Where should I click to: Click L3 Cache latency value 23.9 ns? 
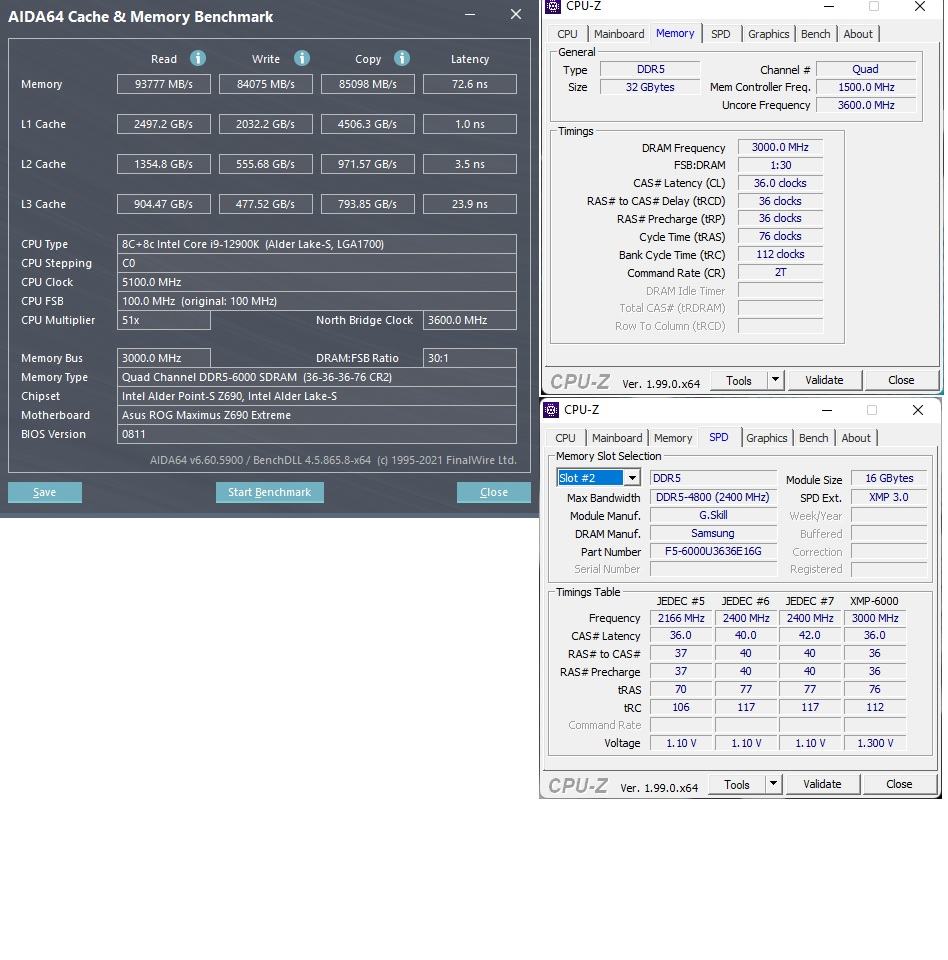pyautogui.click(x=470, y=204)
